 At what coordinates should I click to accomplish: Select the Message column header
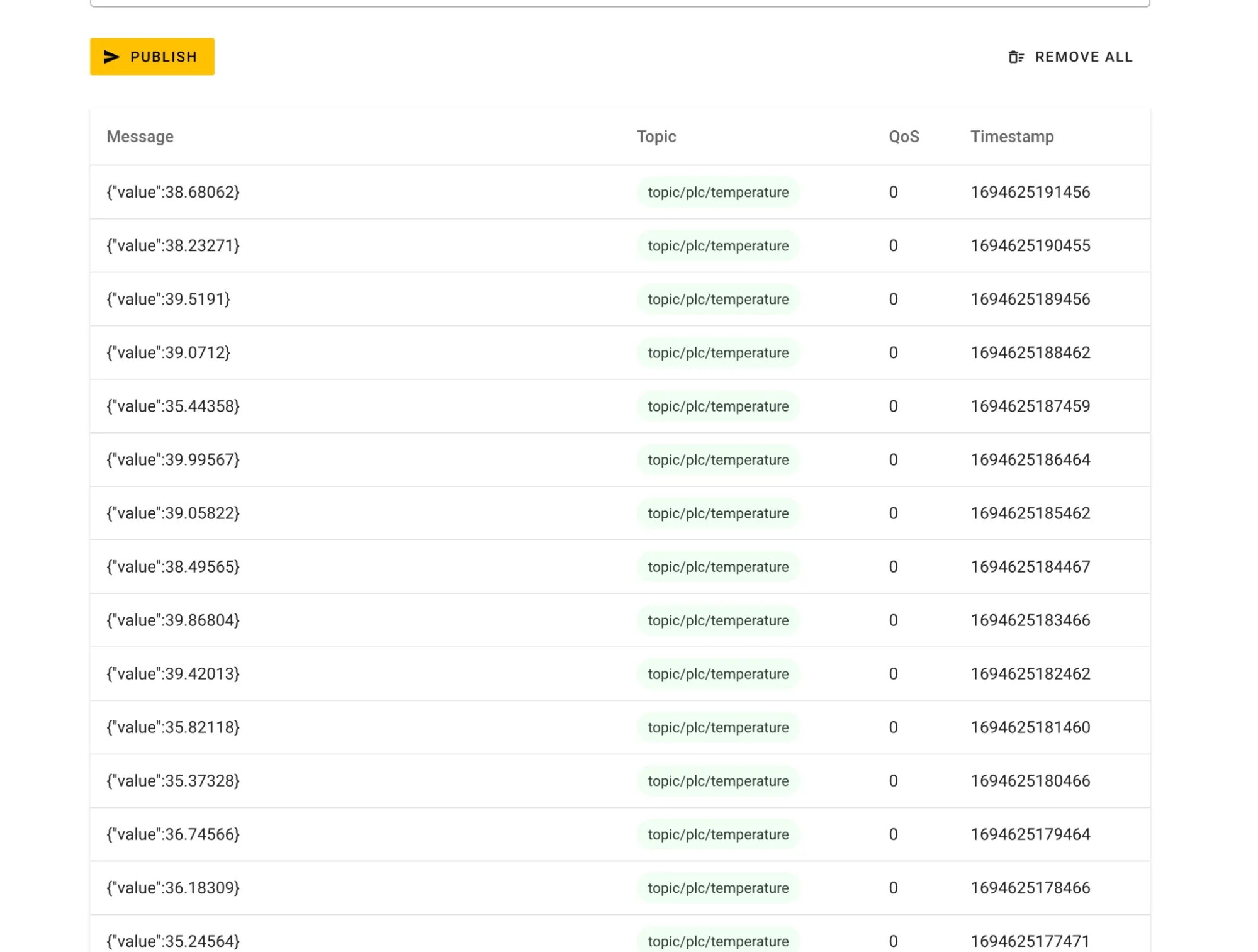(x=140, y=137)
